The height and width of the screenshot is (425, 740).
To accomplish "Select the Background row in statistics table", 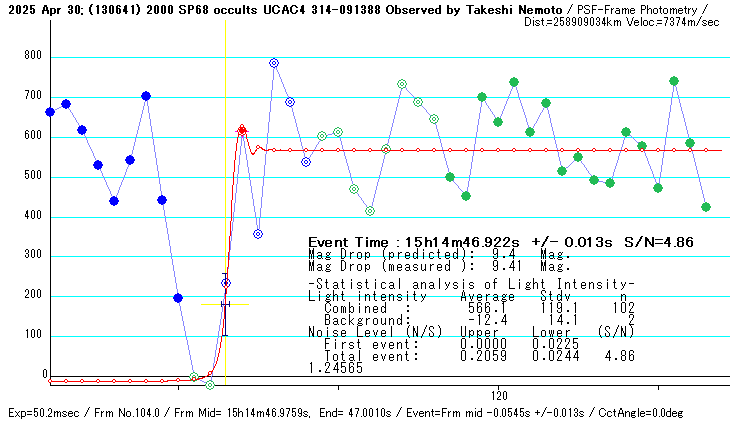I will coord(470,320).
